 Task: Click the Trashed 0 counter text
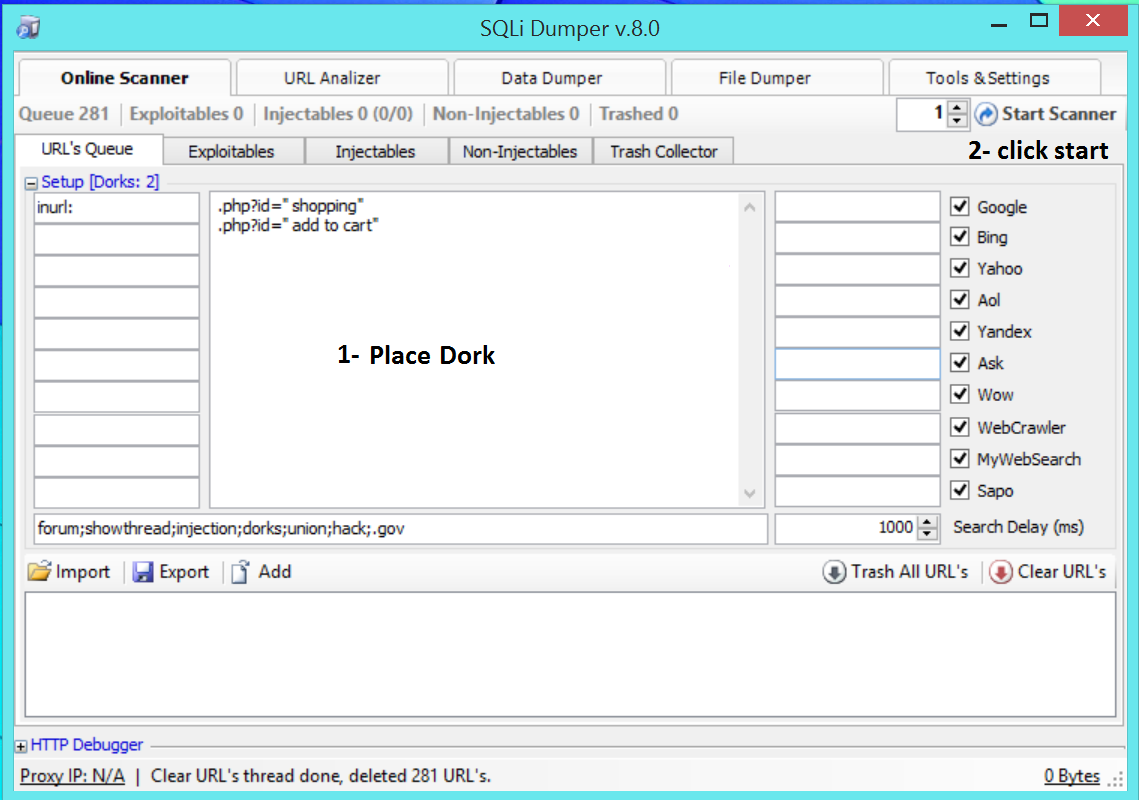tap(639, 114)
